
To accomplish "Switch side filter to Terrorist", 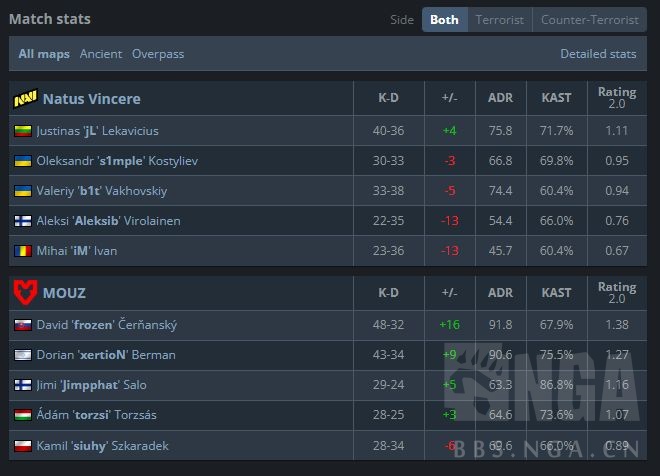I will pyautogui.click(x=499, y=20).
